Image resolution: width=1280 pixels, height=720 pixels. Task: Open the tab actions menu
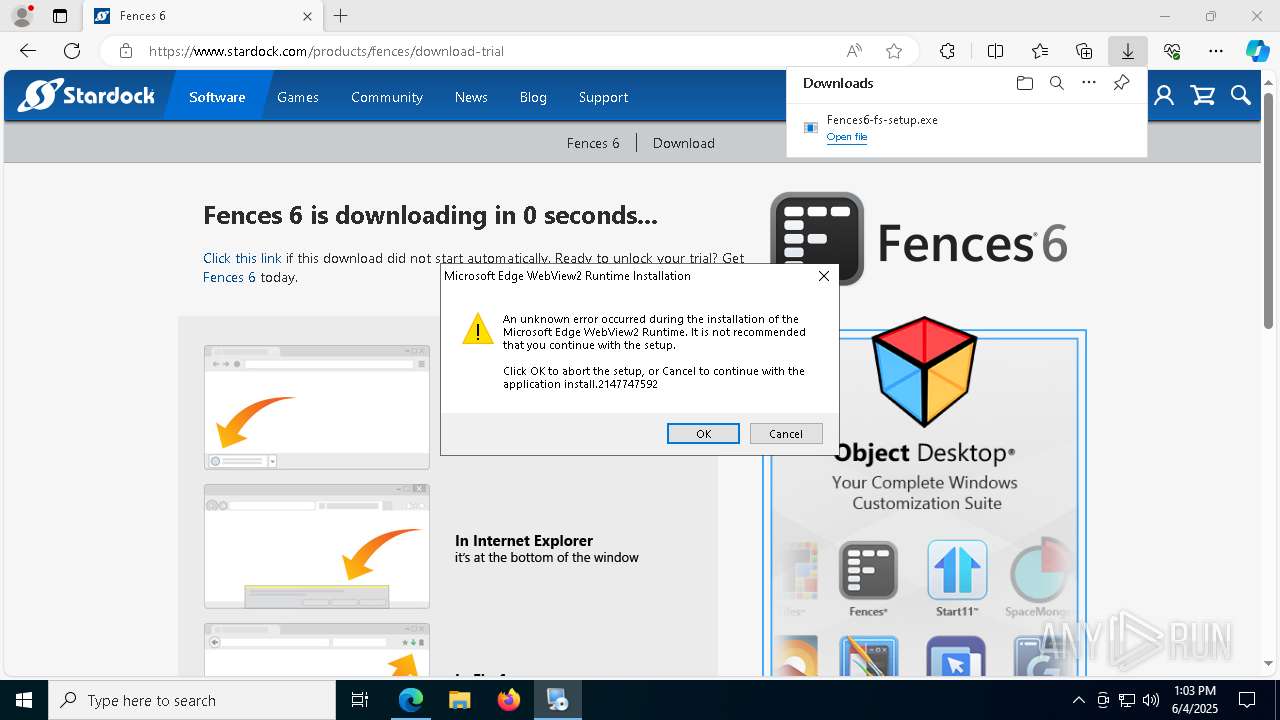pos(60,16)
